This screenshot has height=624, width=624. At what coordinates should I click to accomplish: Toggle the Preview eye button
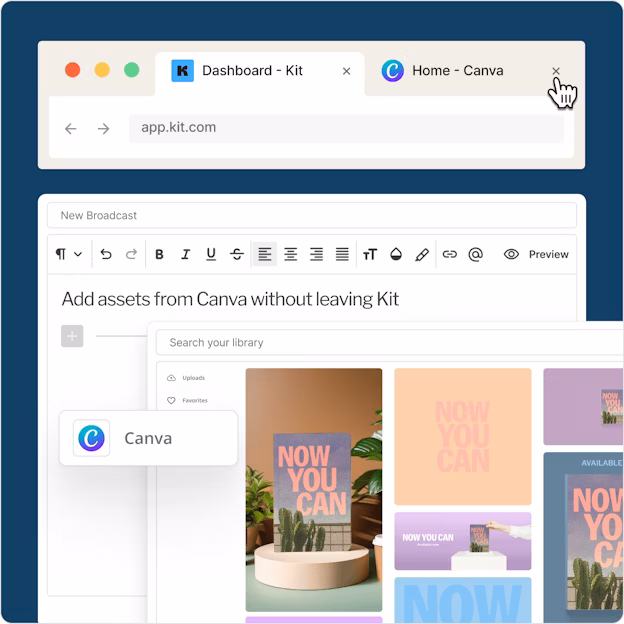coord(536,255)
